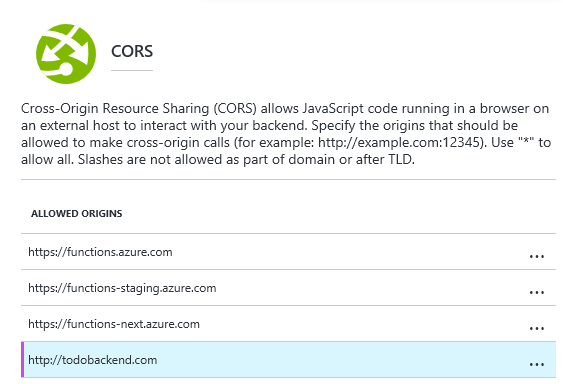Edit the https://functions-next.azure.com origin entry
The width and height of the screenshot is (563, 384).
114,324
